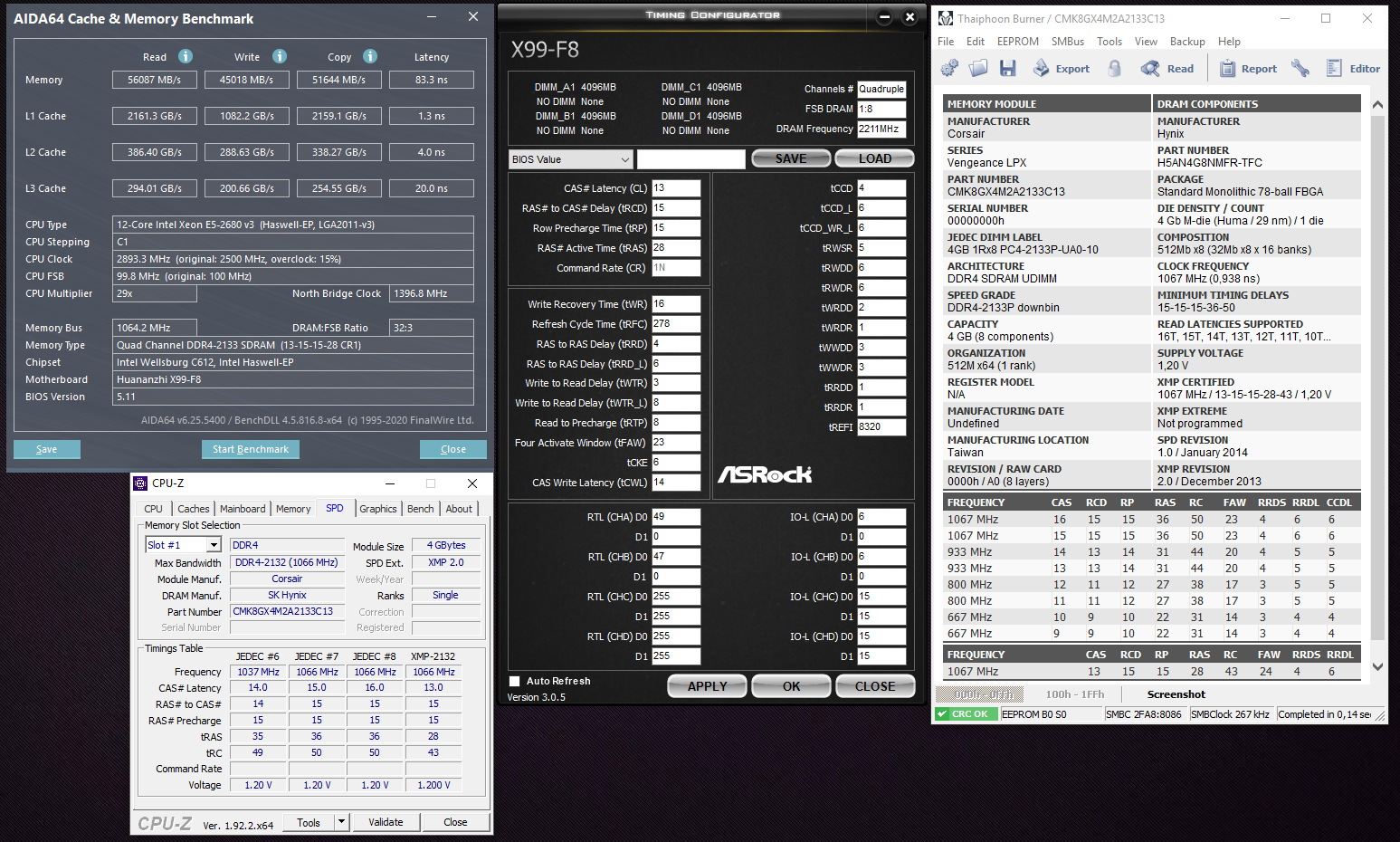
Task: Click the Memory Read value 56087 MB/s
Action: [x=155, y=80]
